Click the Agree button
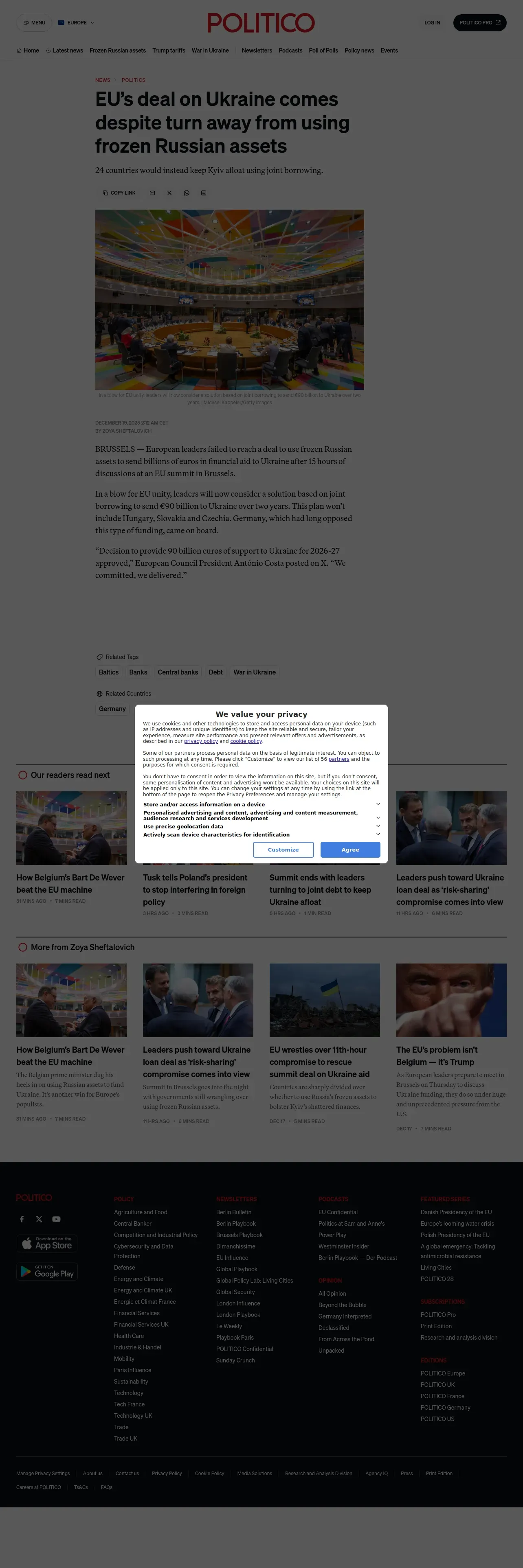The image size is (523, 1568). (x=350, y=849)
